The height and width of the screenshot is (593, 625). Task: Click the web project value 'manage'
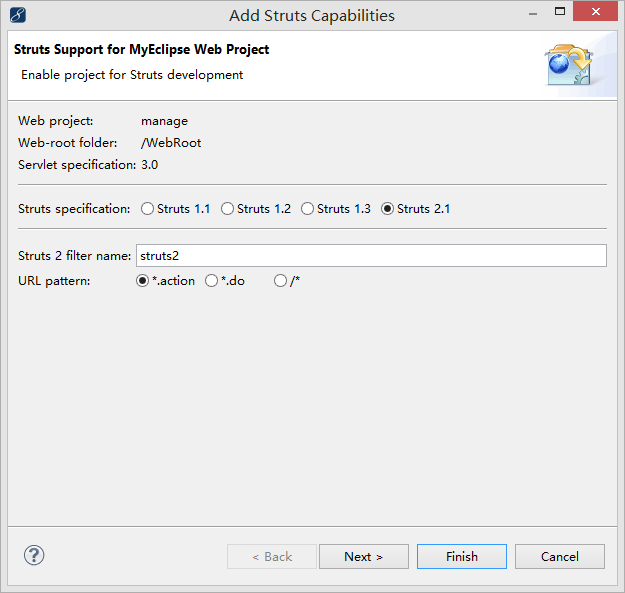coord(164,121)
